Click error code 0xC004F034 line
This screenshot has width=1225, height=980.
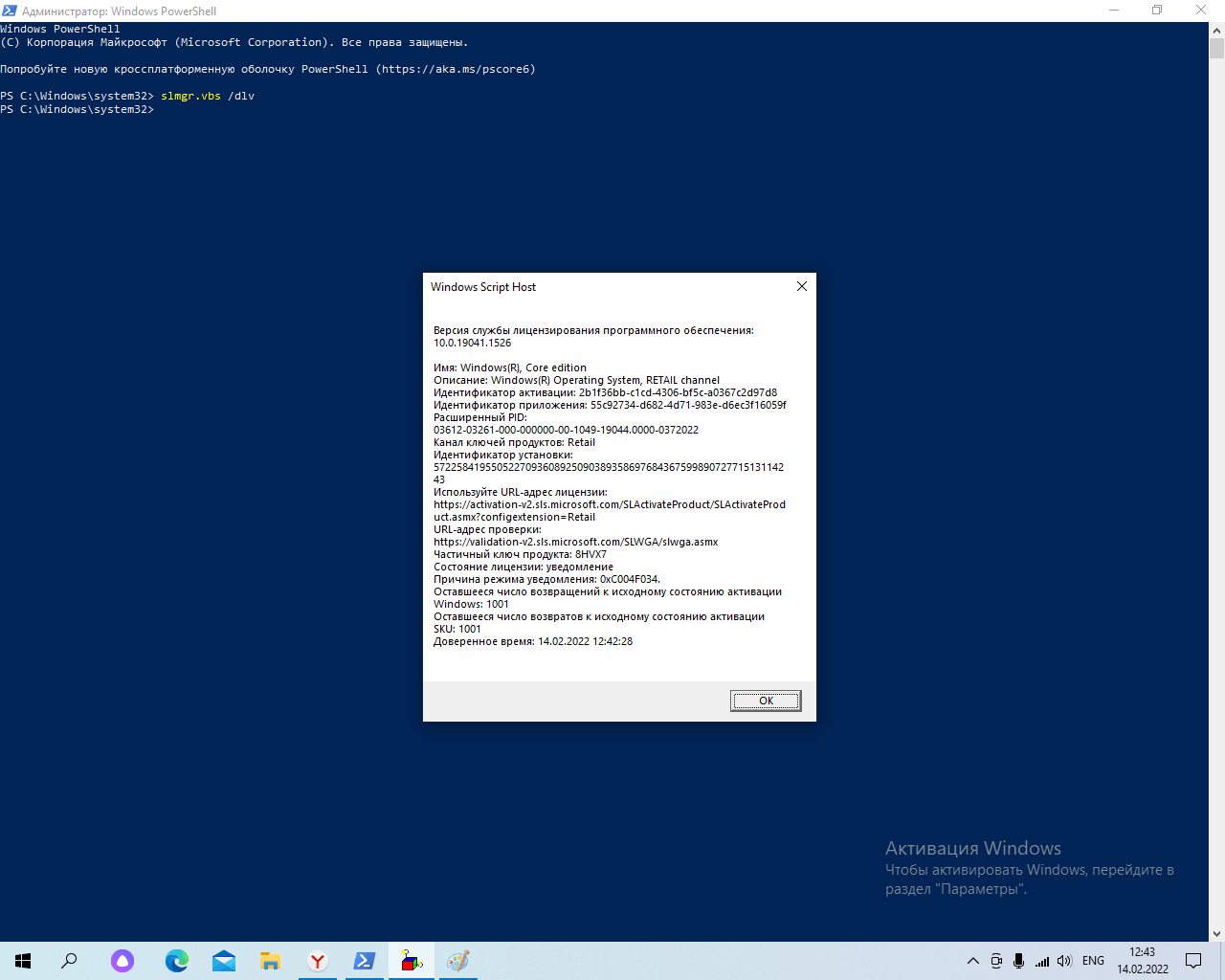click(546, 579)
